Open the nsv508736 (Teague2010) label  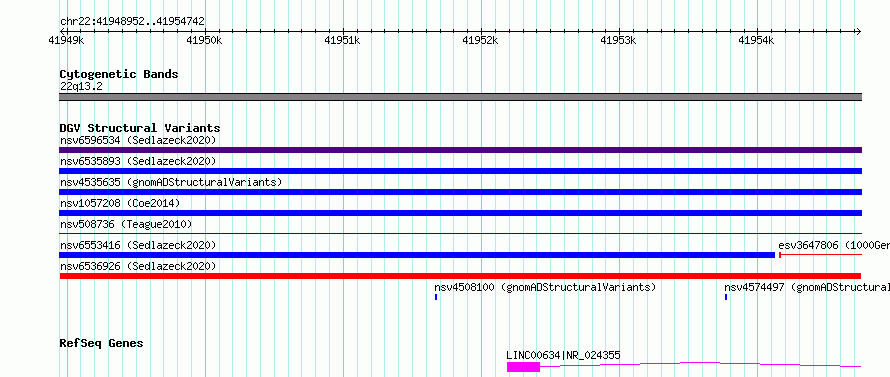click(x=126, y=224)
